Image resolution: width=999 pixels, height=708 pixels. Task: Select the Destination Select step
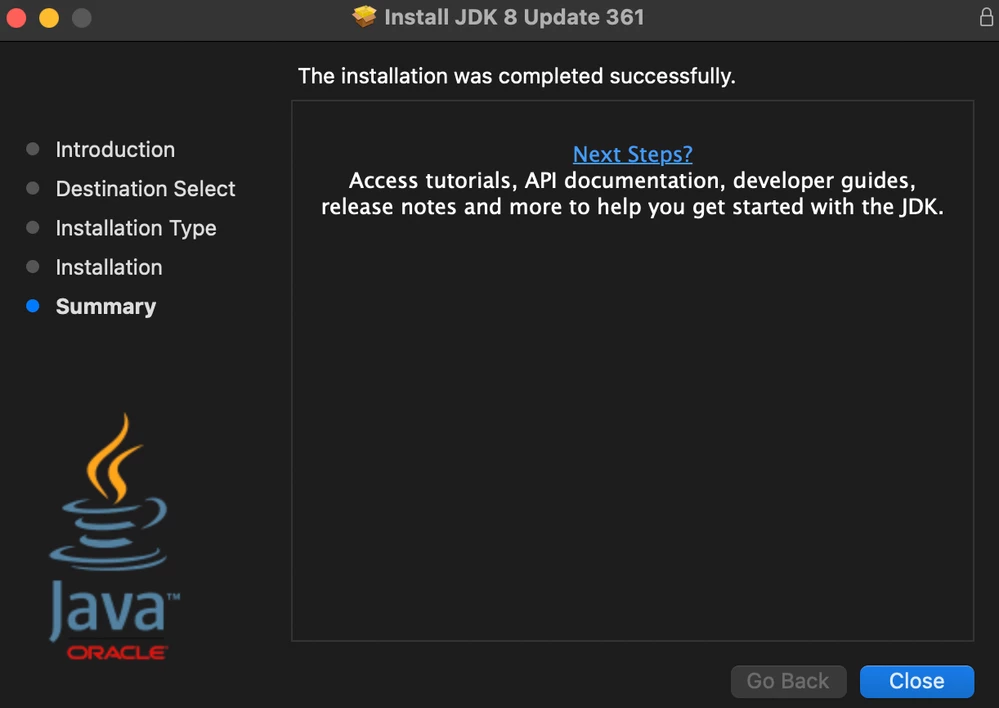[x=145, y=189]
